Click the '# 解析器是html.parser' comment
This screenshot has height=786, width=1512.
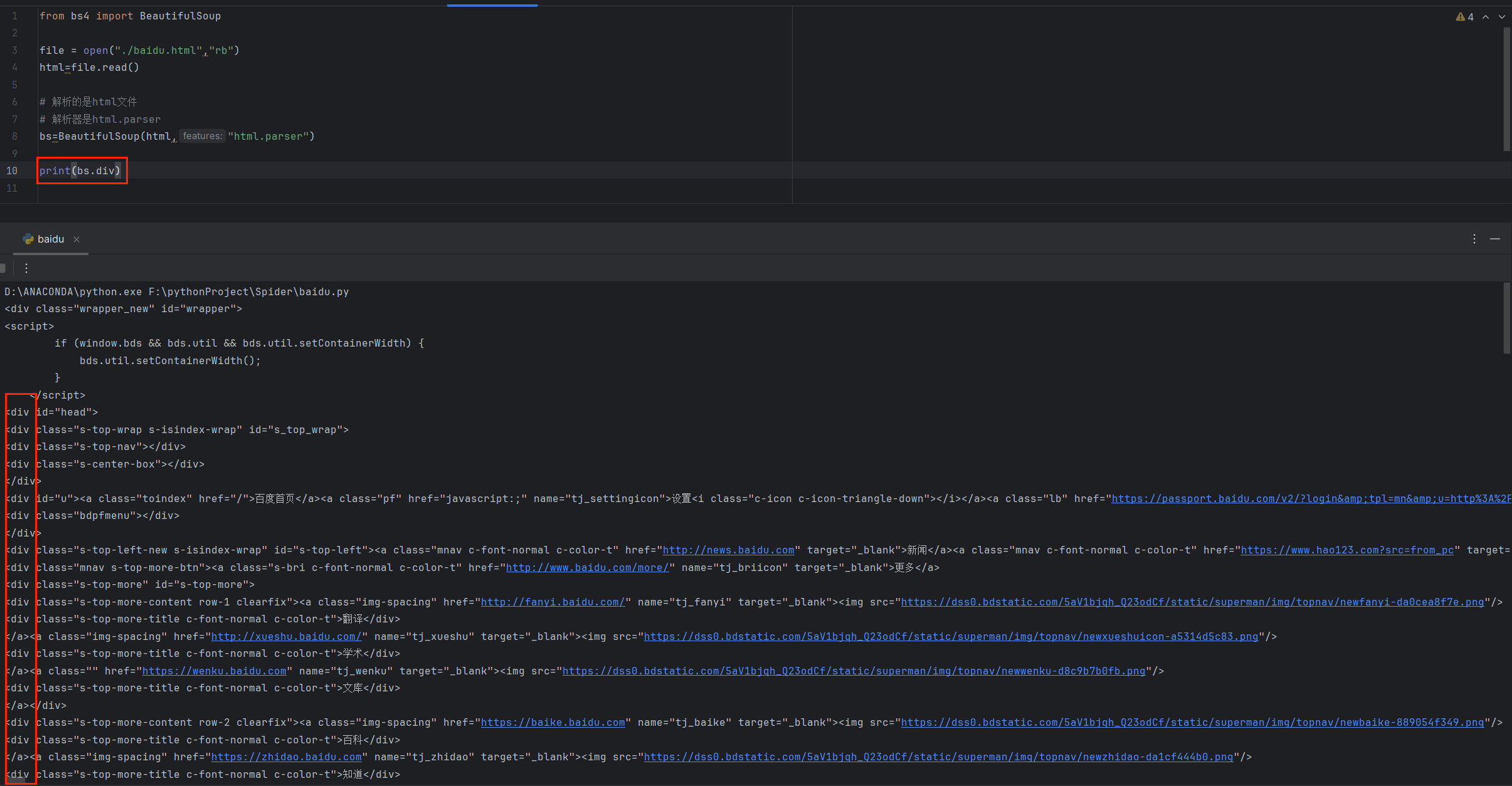tap(100, 119)
